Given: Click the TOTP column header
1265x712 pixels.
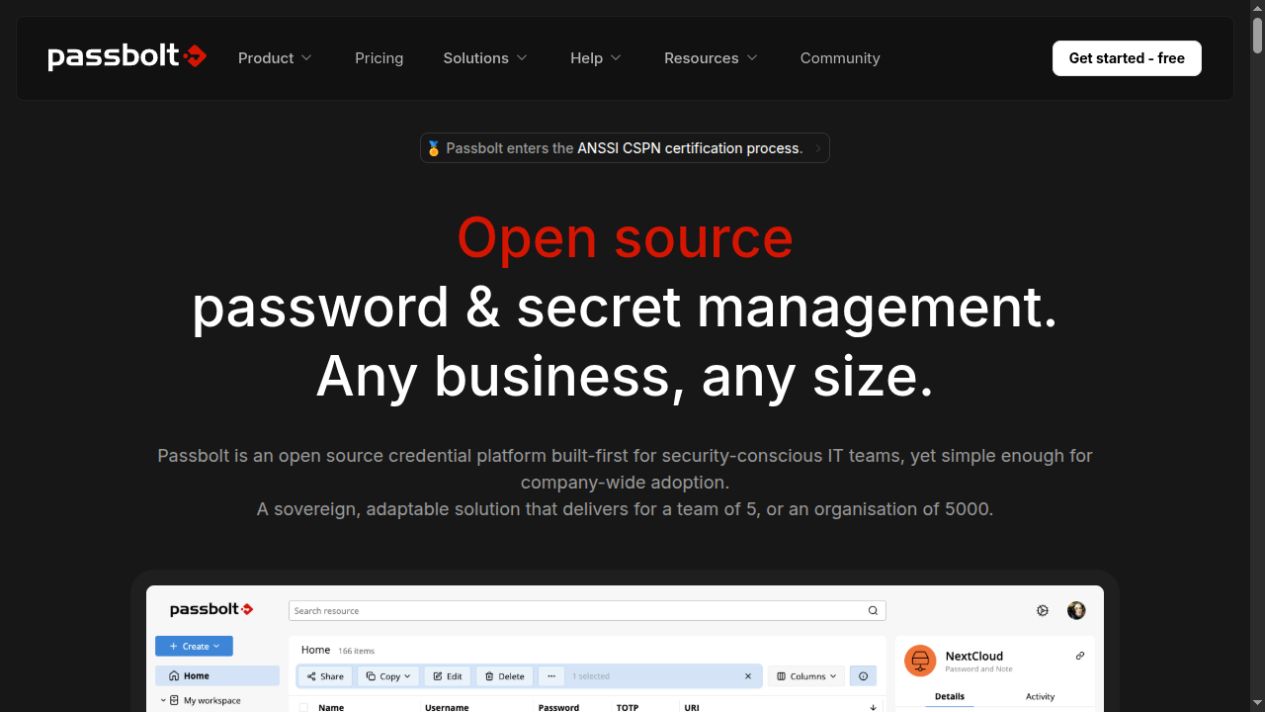Looking at the screenshot, I should [627, 707].
